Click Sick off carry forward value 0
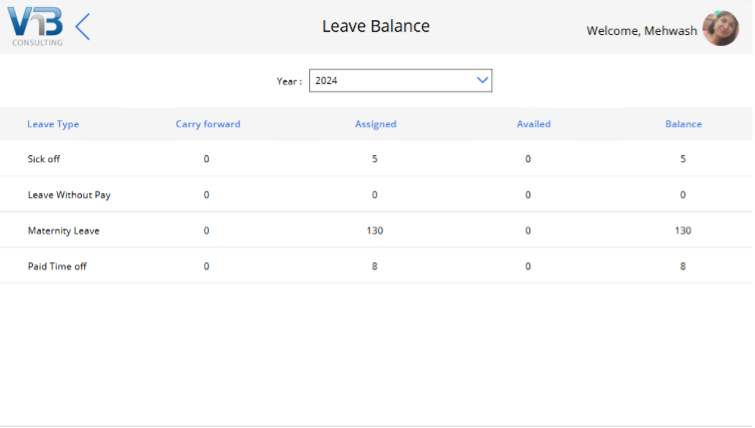The width and height of the screenshot is (755, 428). pyautogui.click(x=207, y=159)
